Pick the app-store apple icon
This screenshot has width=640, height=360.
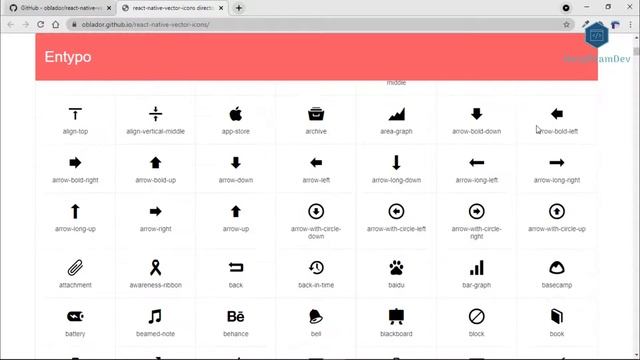coord(236,114)
